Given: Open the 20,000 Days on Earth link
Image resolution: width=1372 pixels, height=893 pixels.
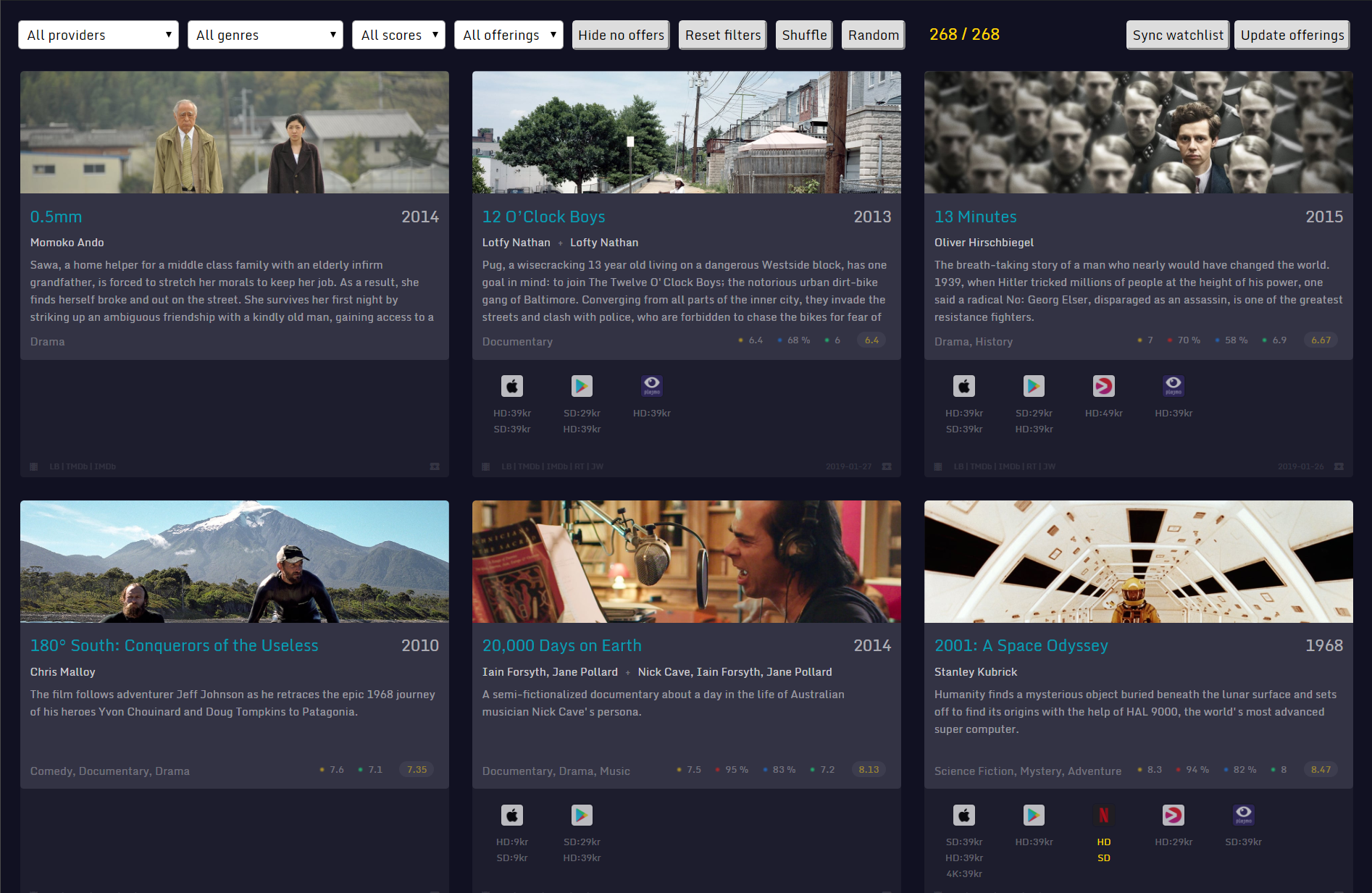Looking at the screenshot, I should tap(561, 645).
